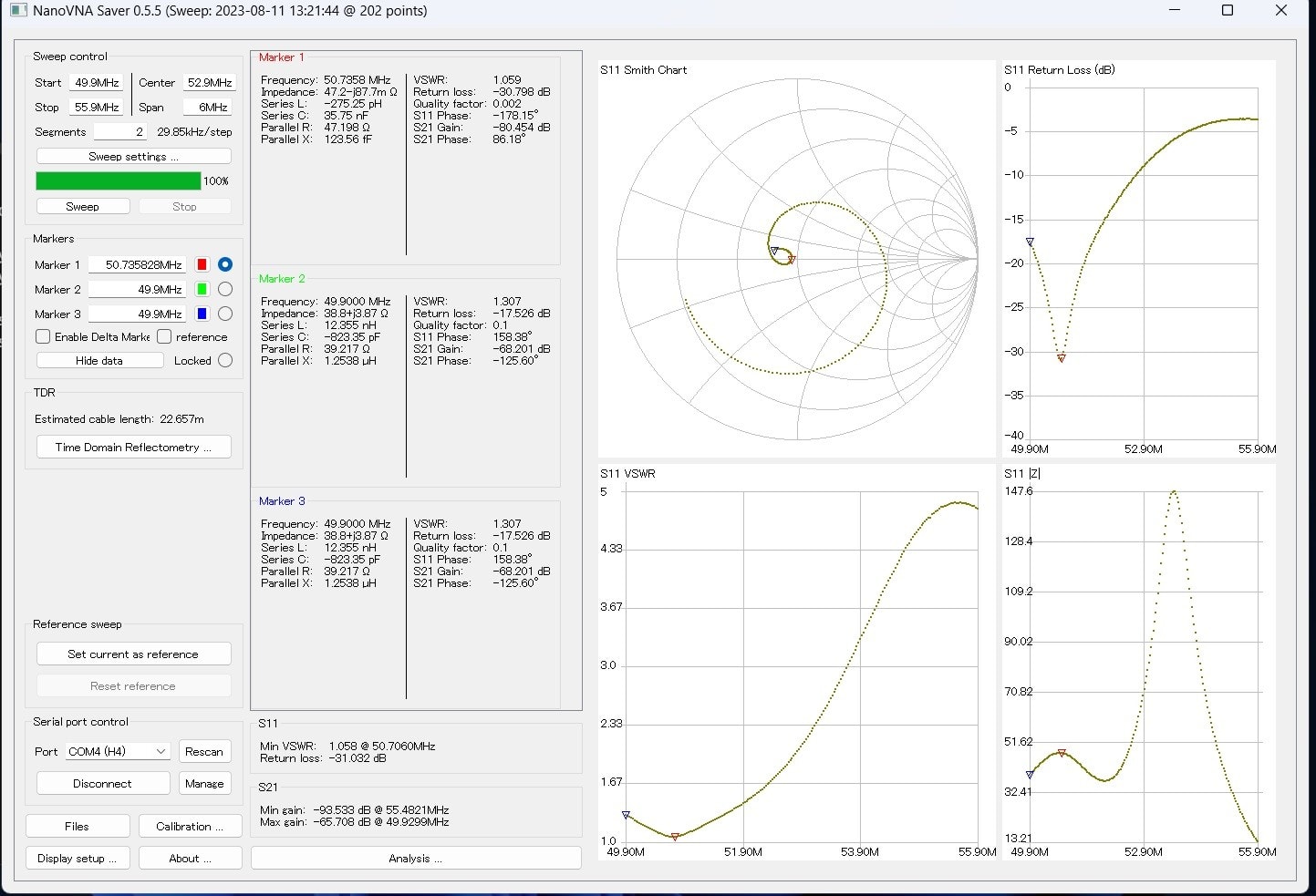Viewport: 1316px width, 896px height.
Task: Toggle the Locked radio button
Action: click(225, 360)
